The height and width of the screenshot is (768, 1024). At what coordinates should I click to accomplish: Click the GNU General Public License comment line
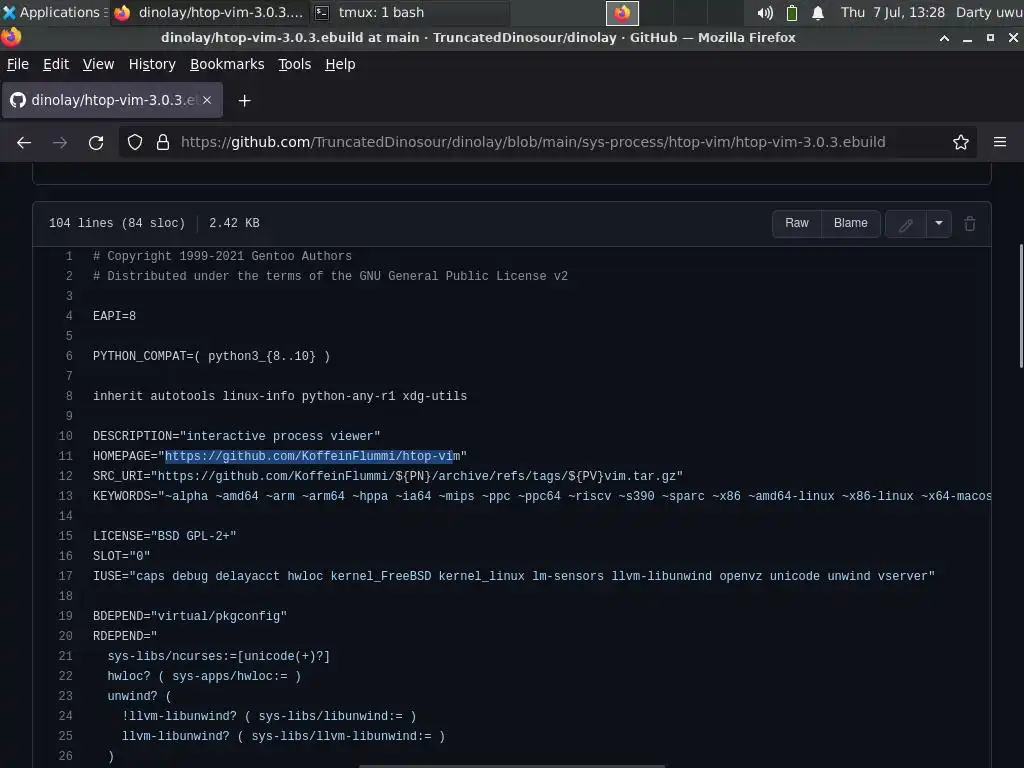[x=330, y=276]
